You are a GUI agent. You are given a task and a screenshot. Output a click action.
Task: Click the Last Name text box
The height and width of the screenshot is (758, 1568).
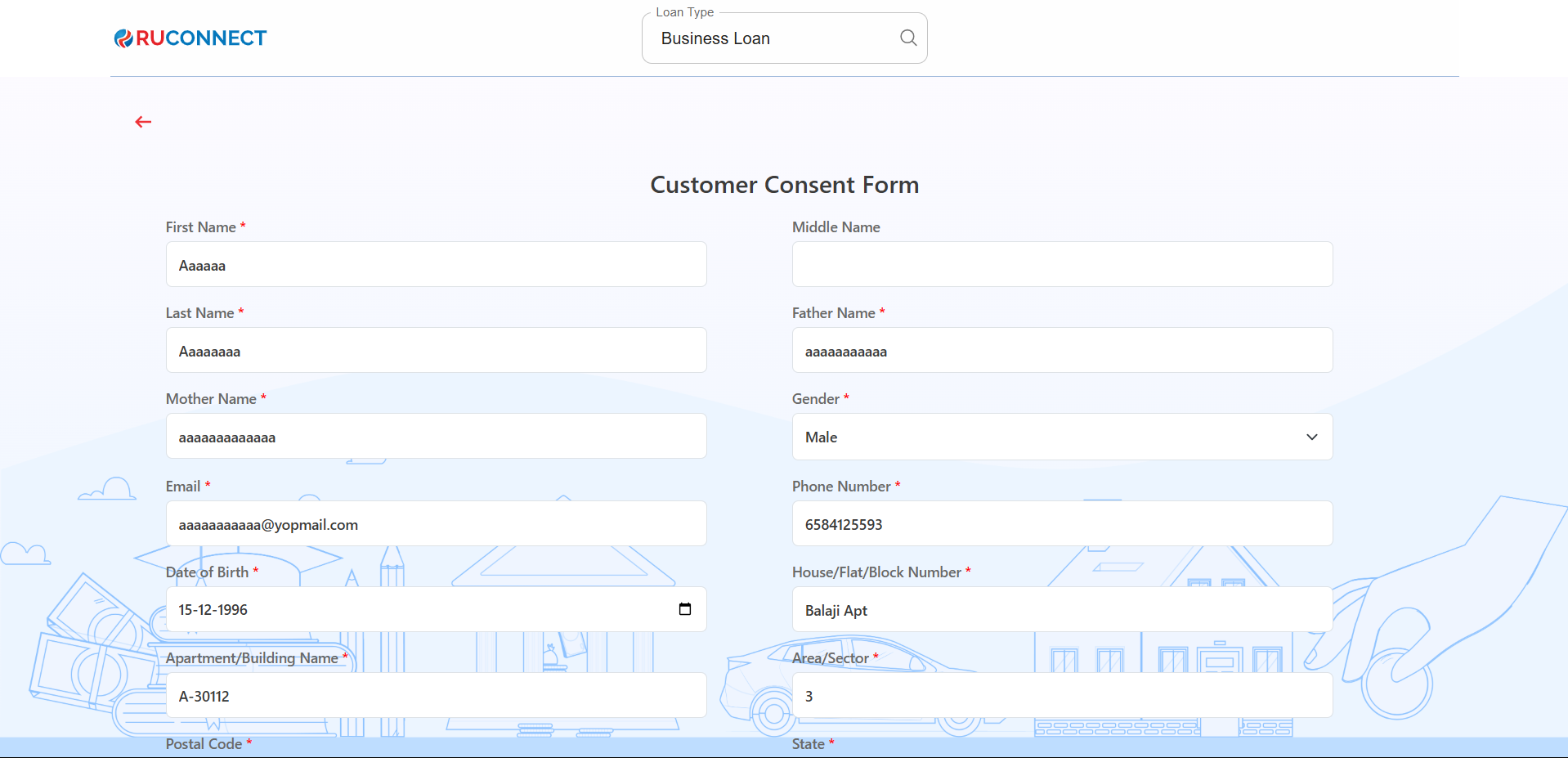click(x=436, y=351)
